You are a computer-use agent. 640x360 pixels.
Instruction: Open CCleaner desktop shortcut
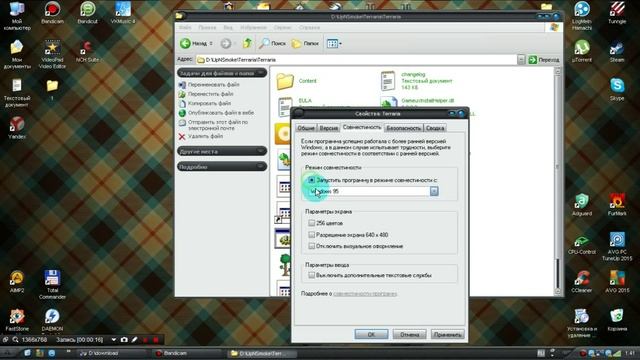tap(582, 281)
